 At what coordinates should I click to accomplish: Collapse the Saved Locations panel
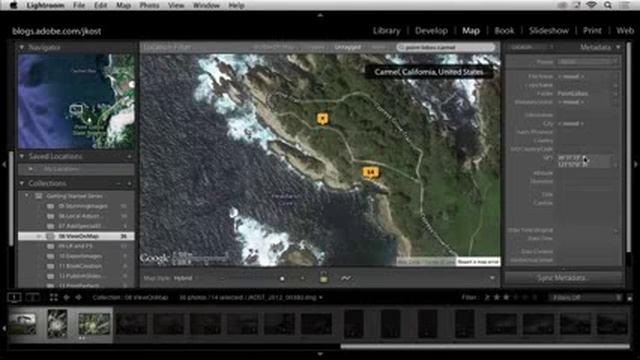point(22,156)
